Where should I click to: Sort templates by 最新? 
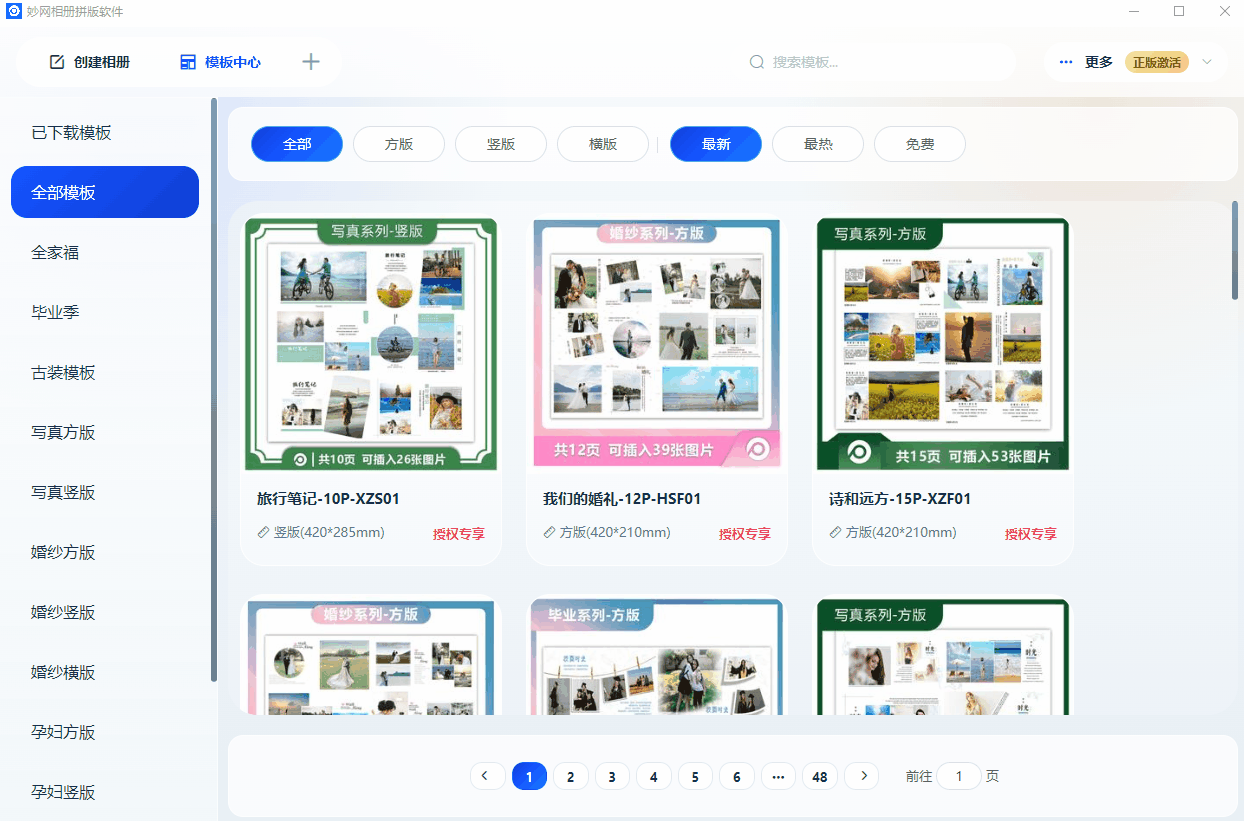click(716, 144)
